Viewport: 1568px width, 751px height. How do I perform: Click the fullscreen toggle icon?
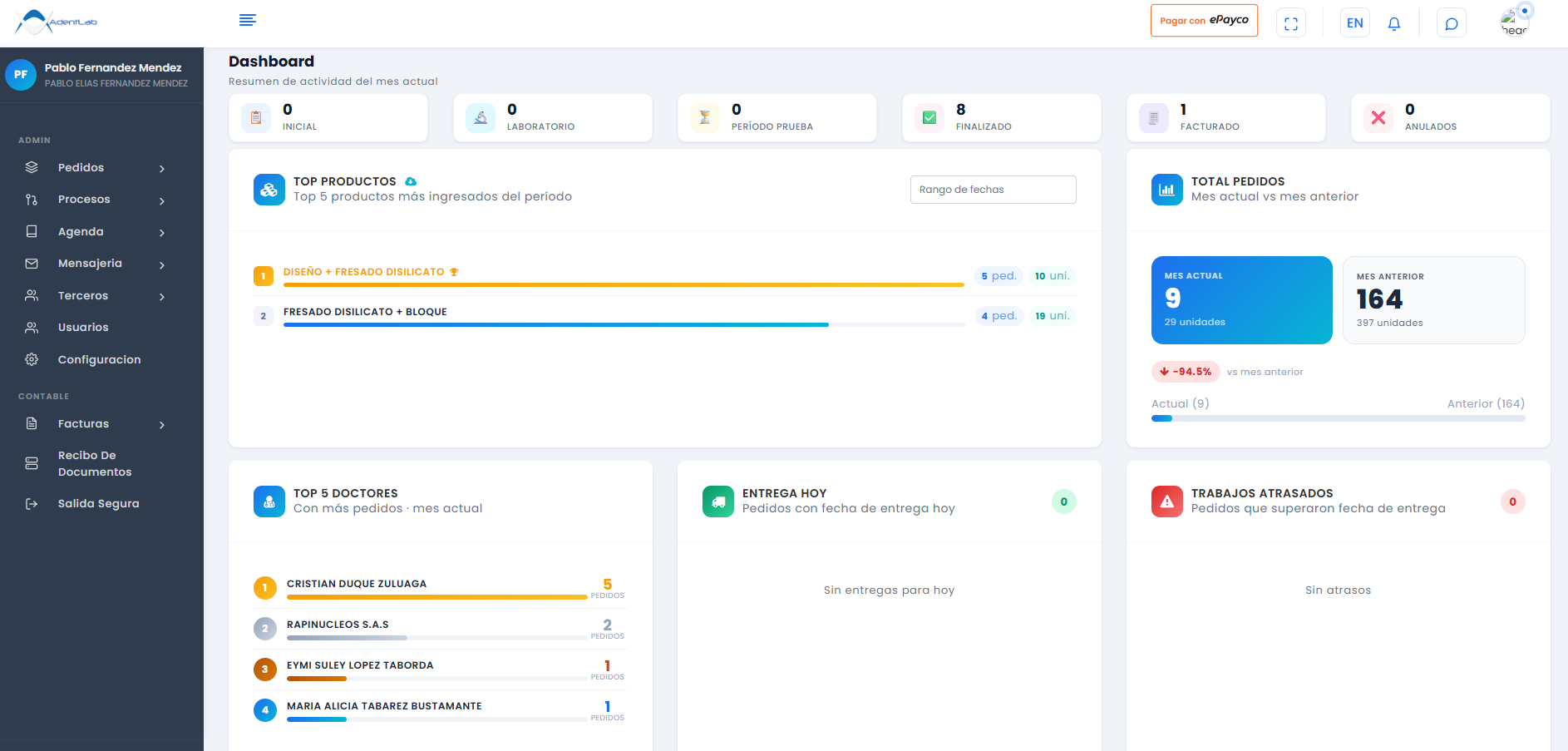point(1290,23)
